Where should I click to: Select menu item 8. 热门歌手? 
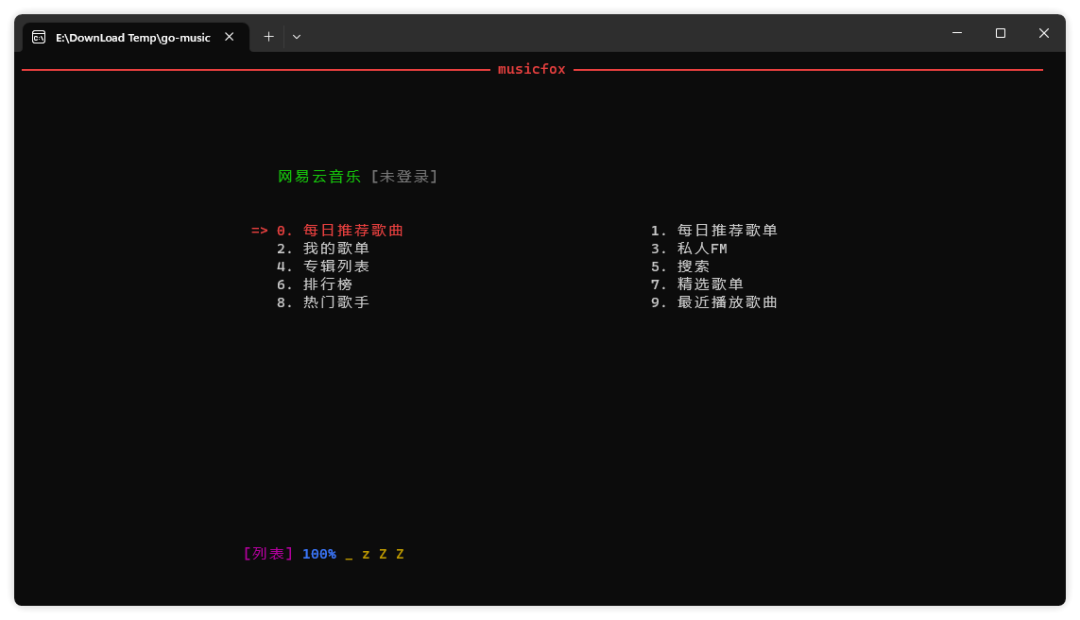(x=323, y=302)
